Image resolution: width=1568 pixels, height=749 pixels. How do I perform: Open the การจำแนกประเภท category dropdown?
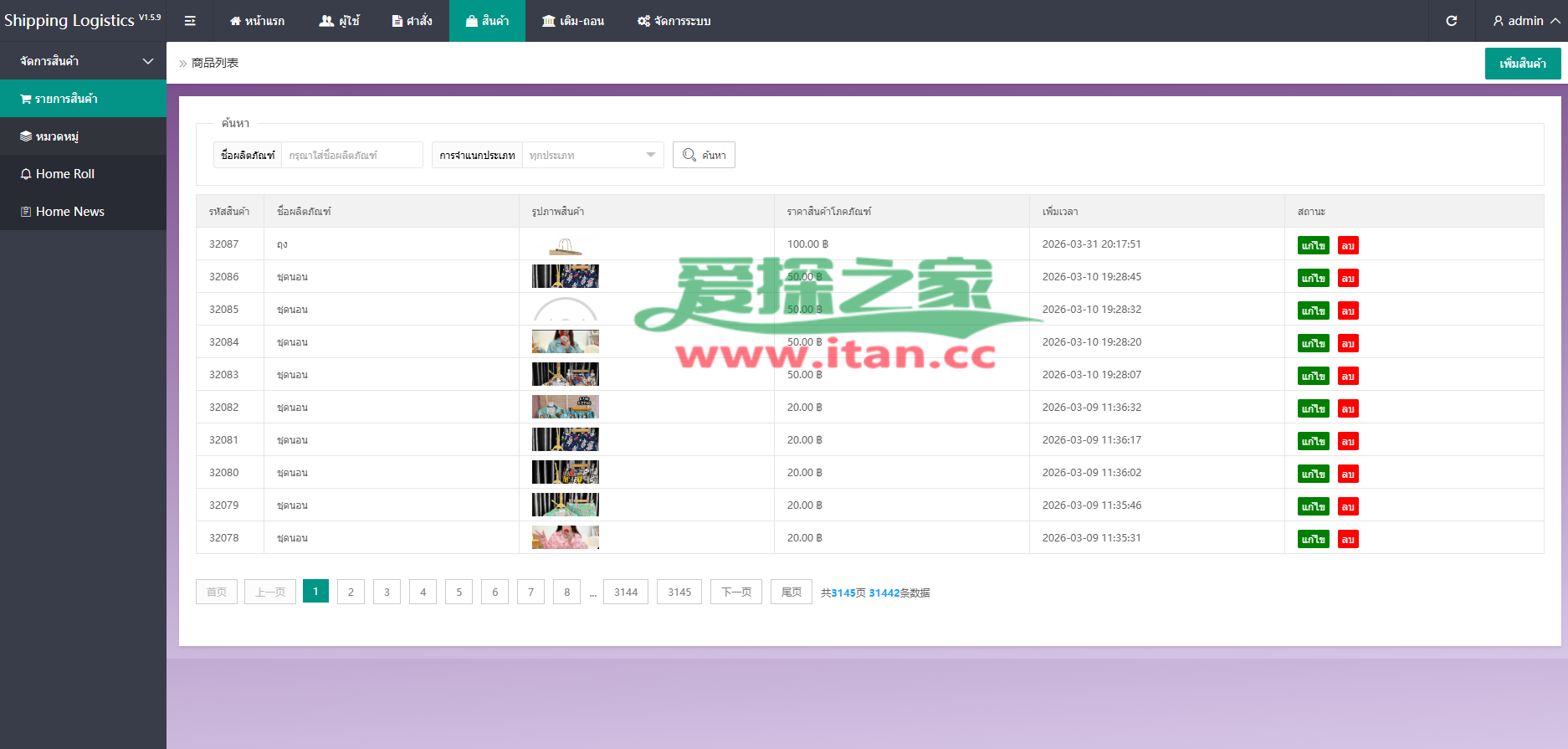pos(592,155)
